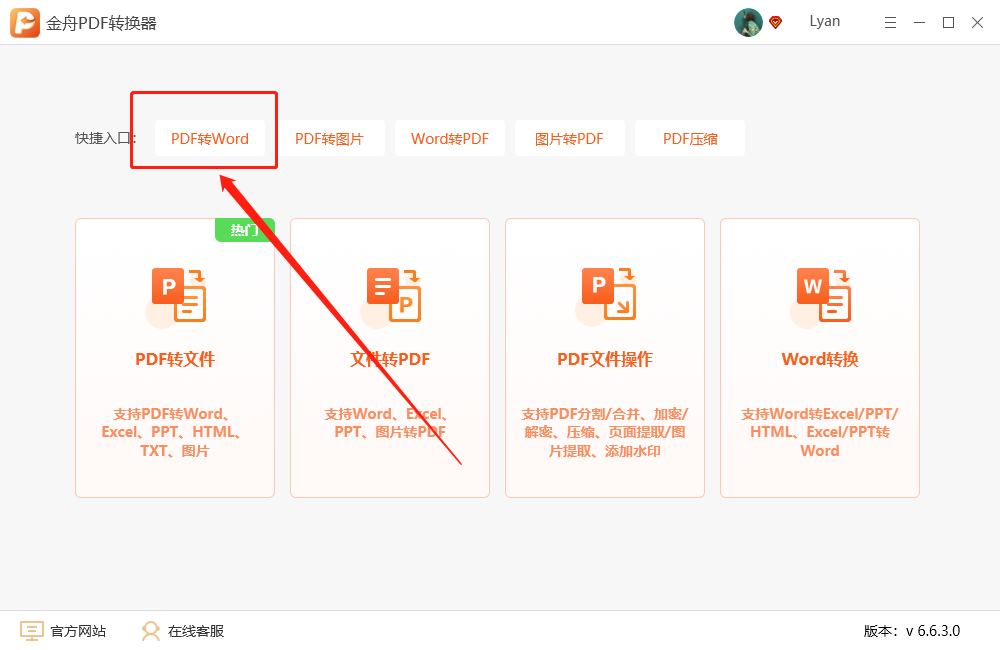Click the red VIP diamond badge
This screenshot has width=1000, height=650.
coord(776,23)
